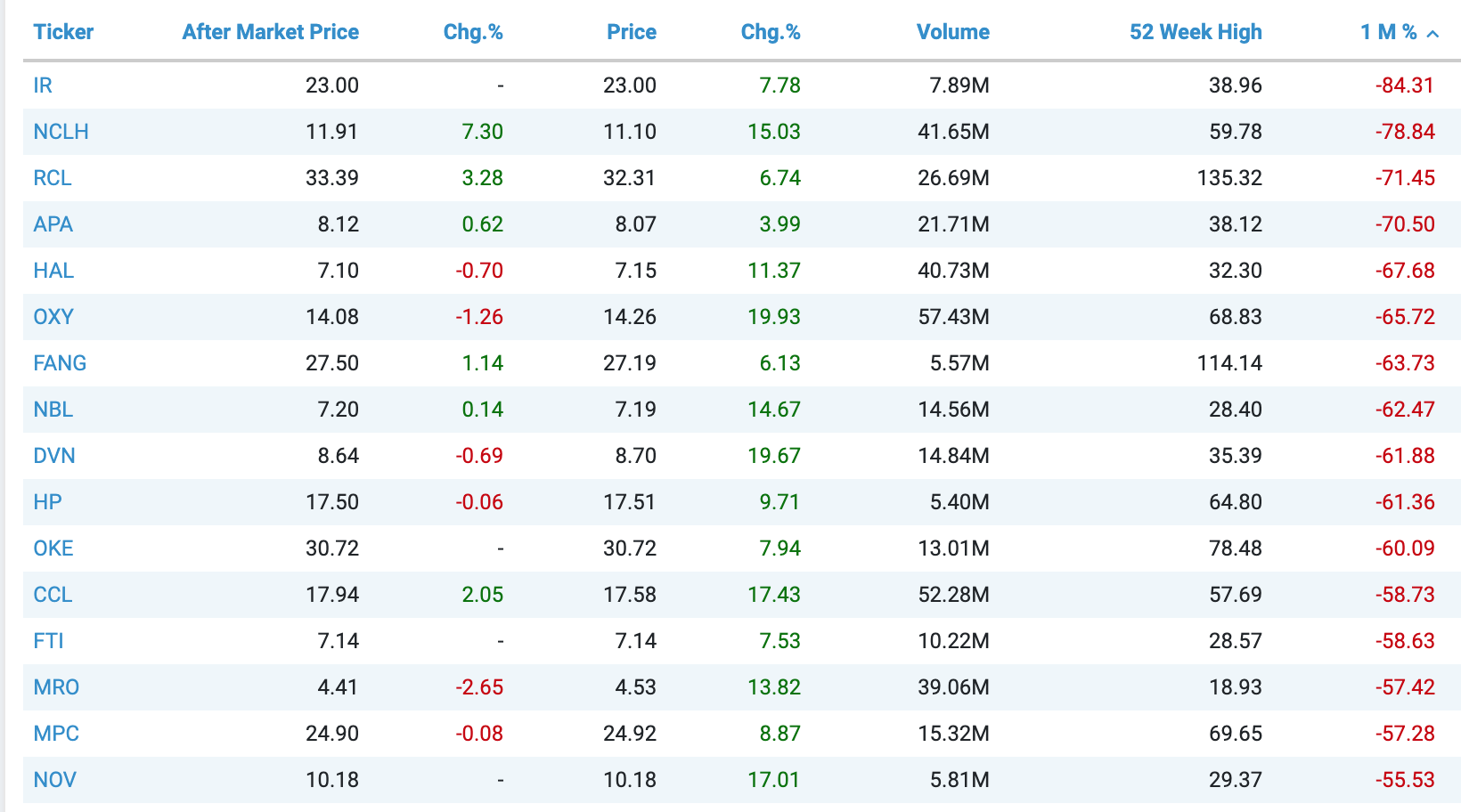Select MRO after market change -2.65

(x=479, y=687)
